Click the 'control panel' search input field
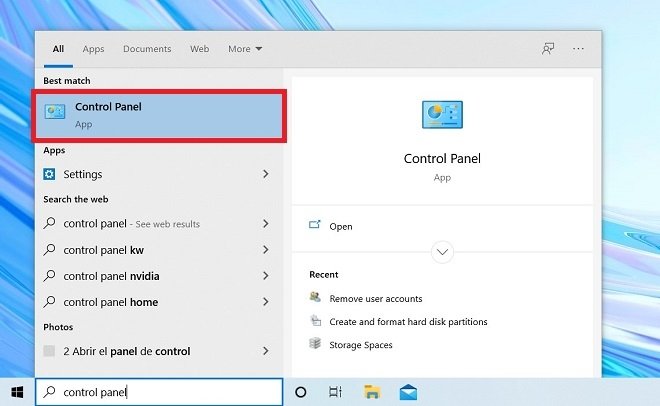The image size is (660, 406). (159, 392)
